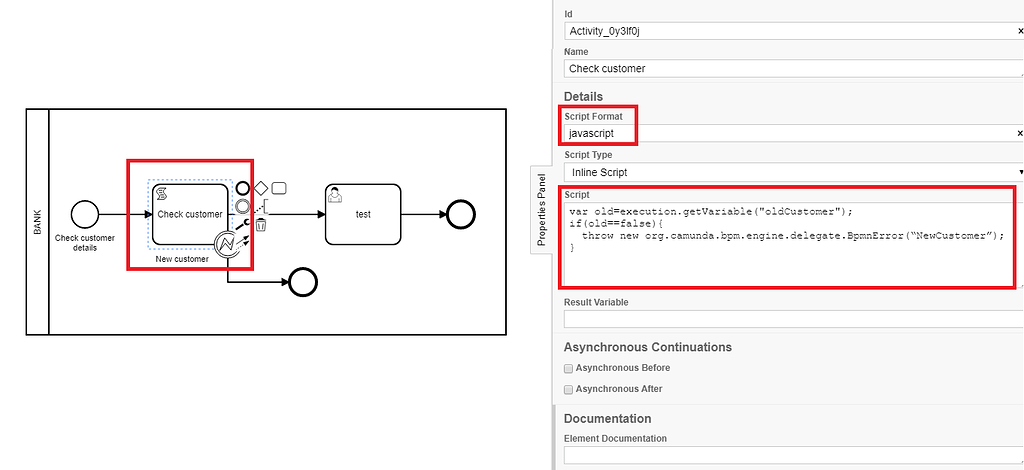Clear the Id field with x
The width and height of the screenshot is (1024, 470).
[x=1020, y=31]
